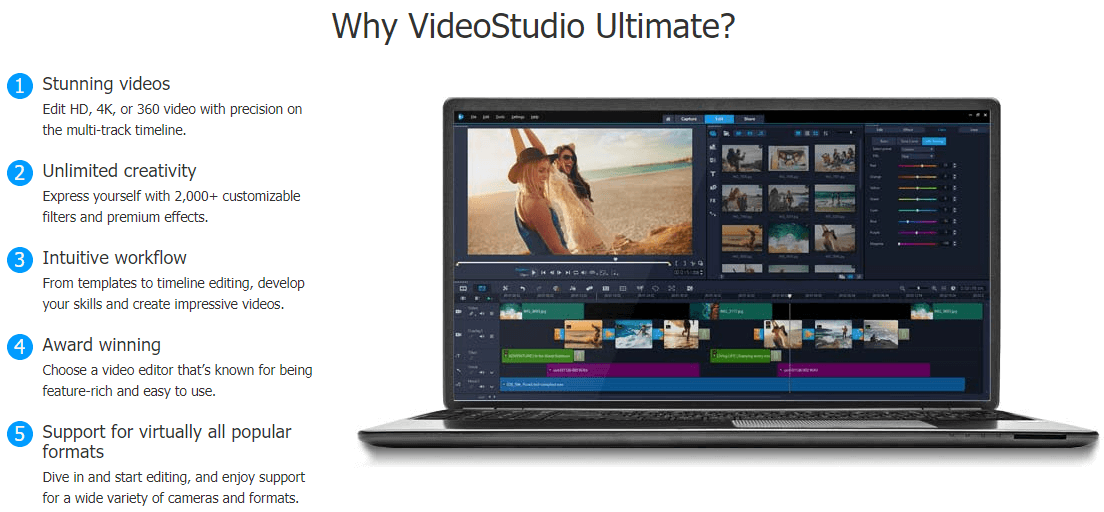Viewport: 1104px width, 512px height.
Task: Switch library to list view icon
Action: click(x=807, y=133)
